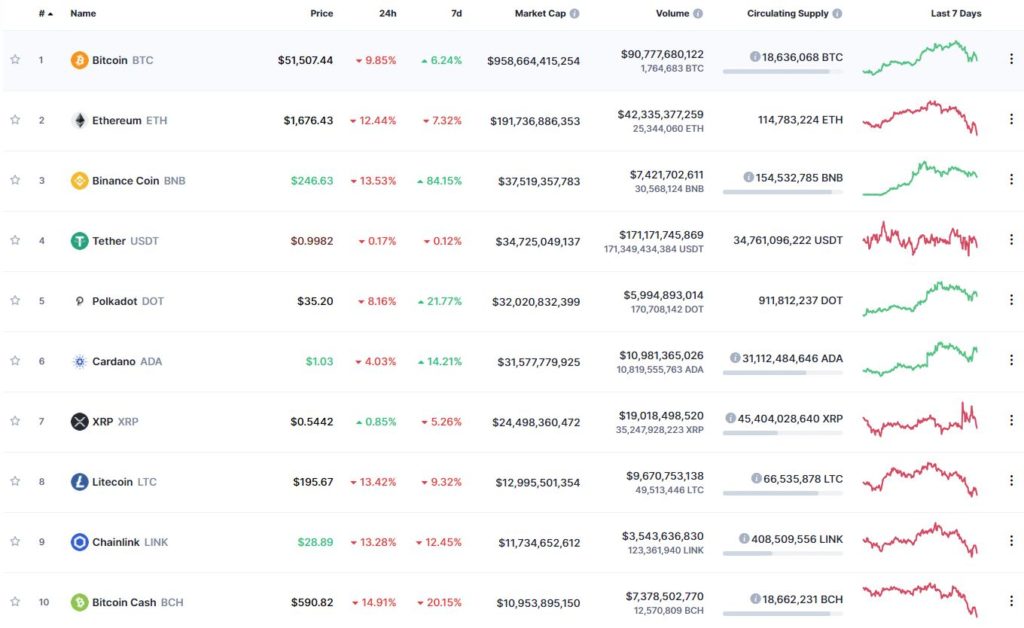Click the Litecoin logo icon
The width and height of the screenshot is (1024, 628).
pos(79,482)
